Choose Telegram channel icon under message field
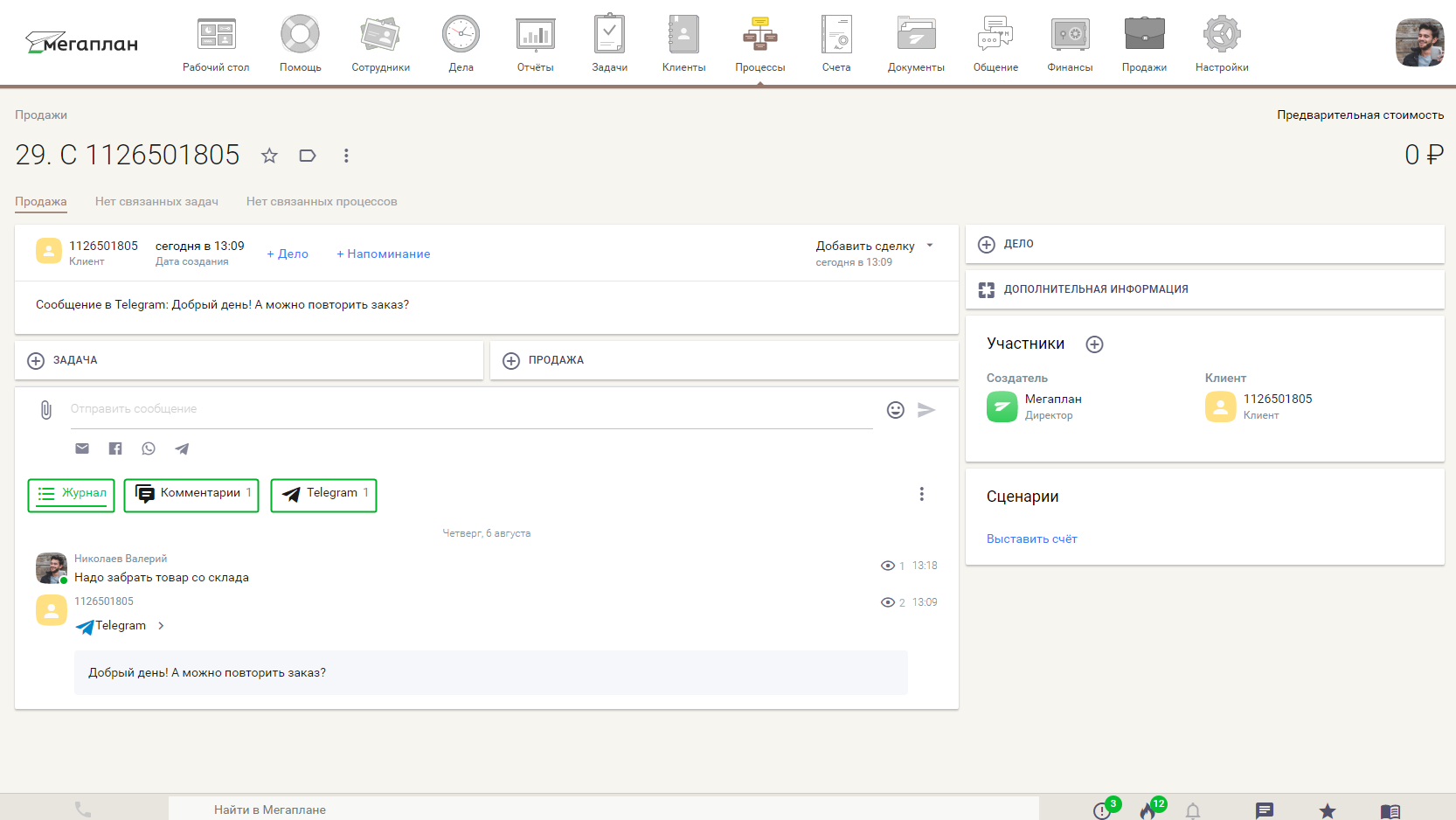 [x=182, y=448]
